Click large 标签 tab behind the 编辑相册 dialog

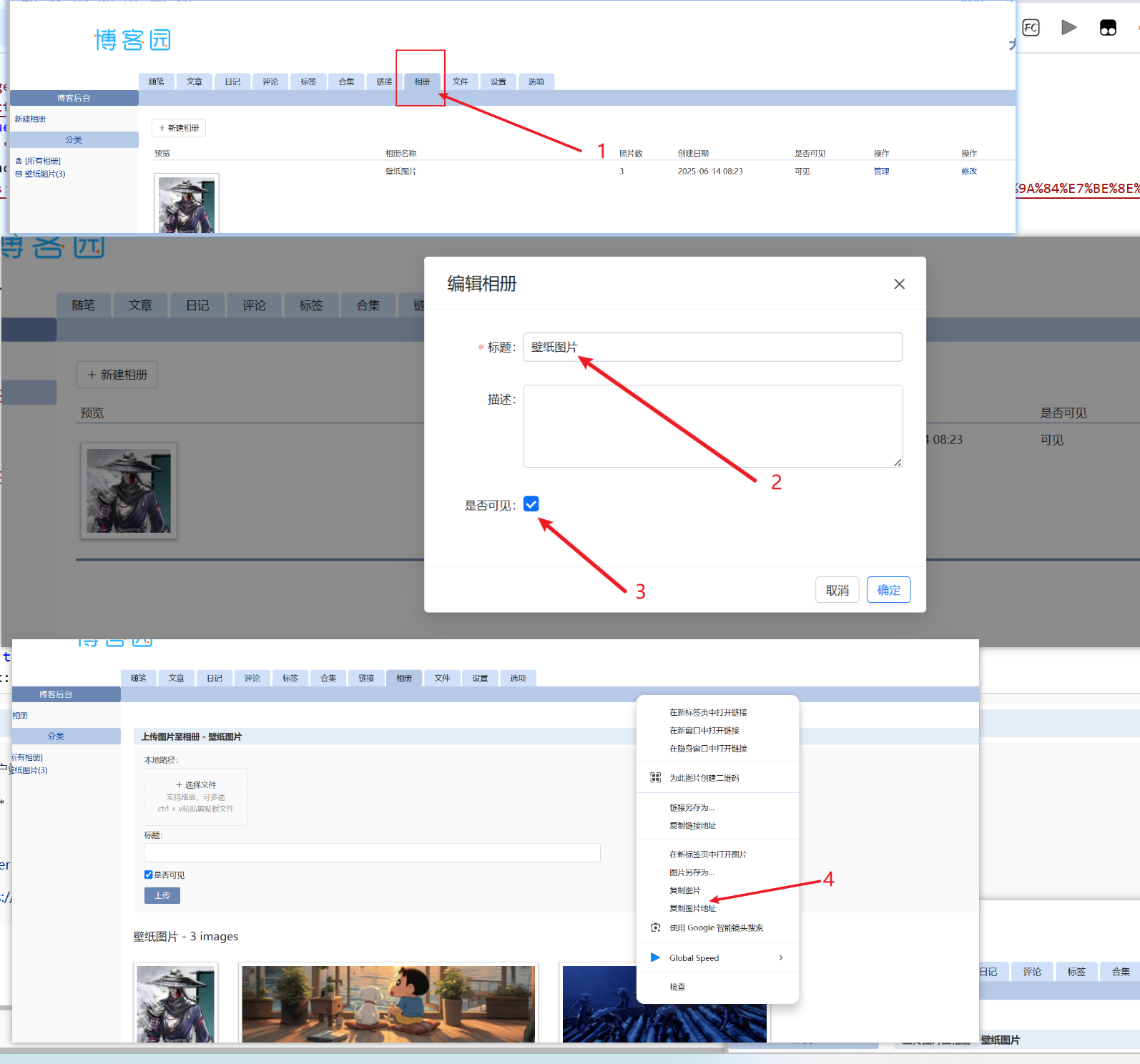click(311, 305)
